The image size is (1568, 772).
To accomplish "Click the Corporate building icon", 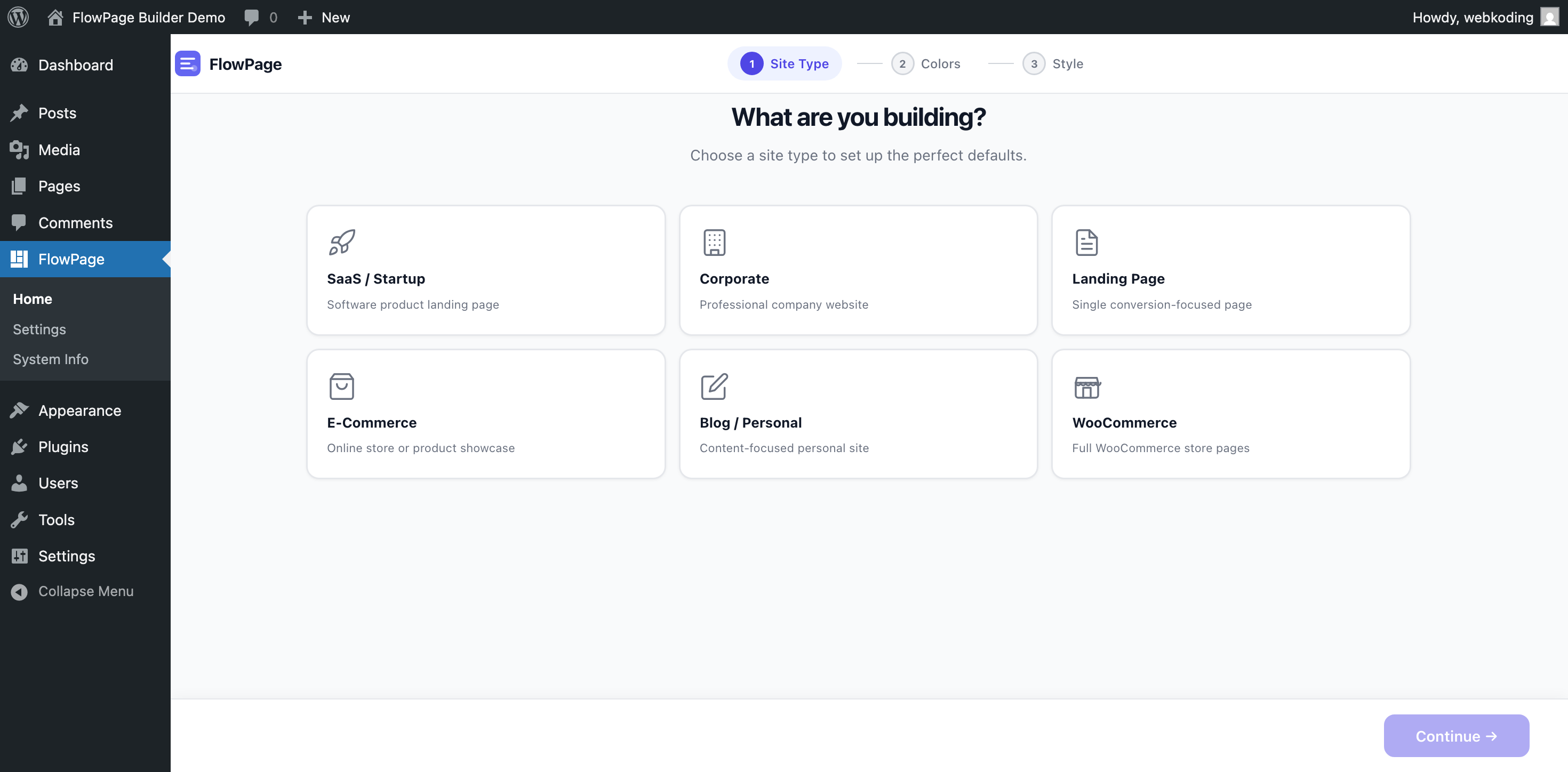I will [714, 242].
